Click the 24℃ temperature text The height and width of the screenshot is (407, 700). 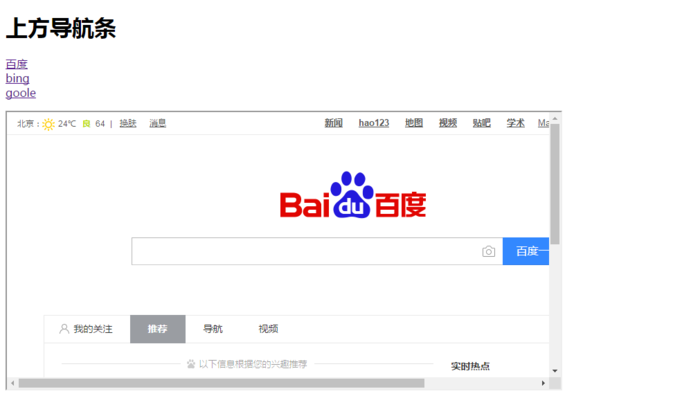coord(67,124)
